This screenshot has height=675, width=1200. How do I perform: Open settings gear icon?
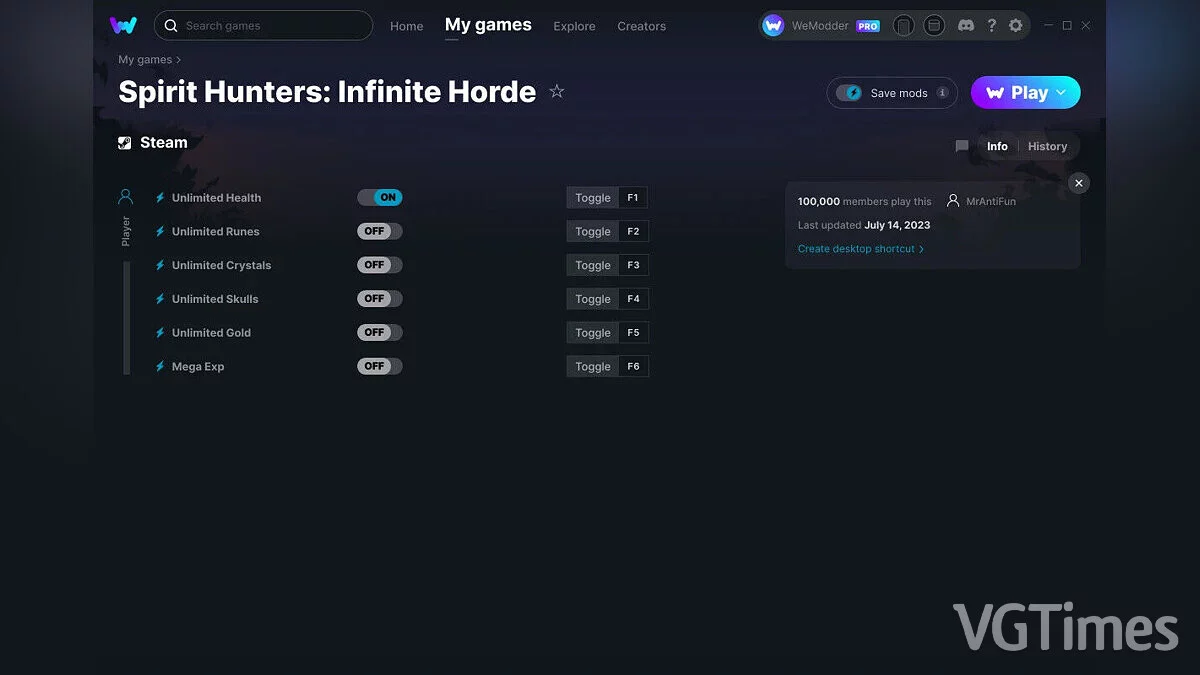click(1016, 25)
